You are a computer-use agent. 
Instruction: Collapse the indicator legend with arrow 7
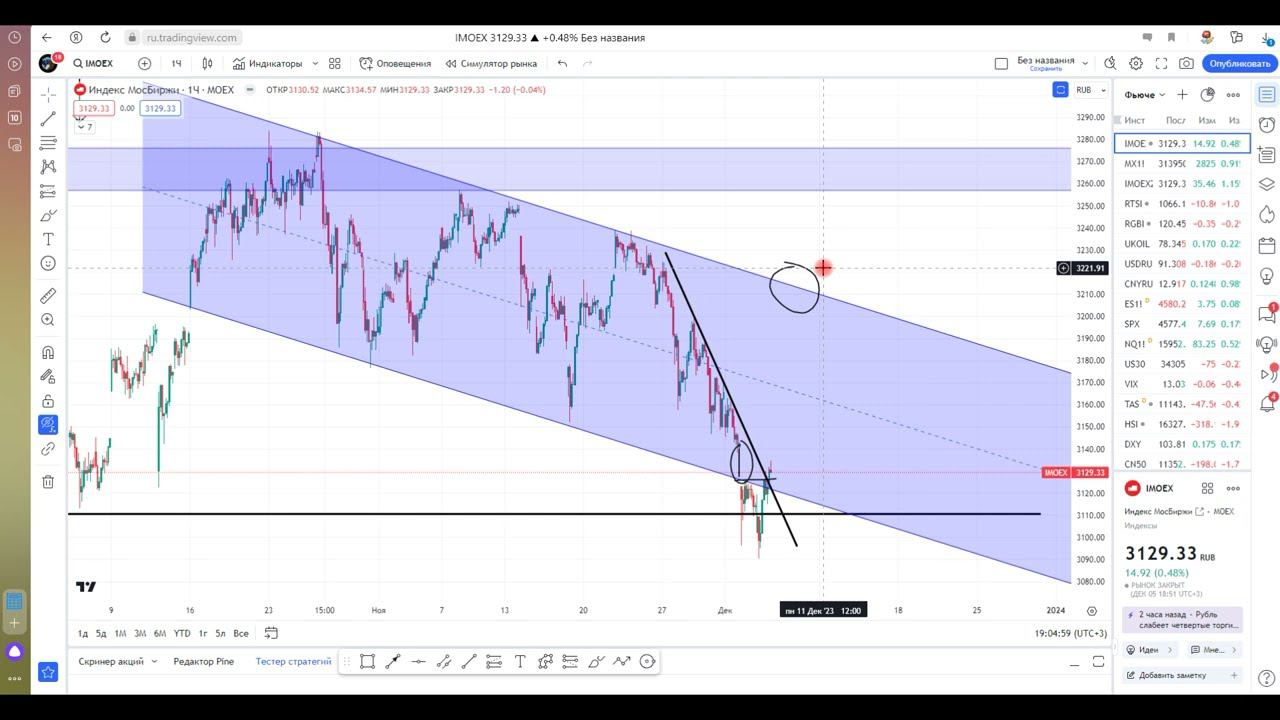coord(86,127)
